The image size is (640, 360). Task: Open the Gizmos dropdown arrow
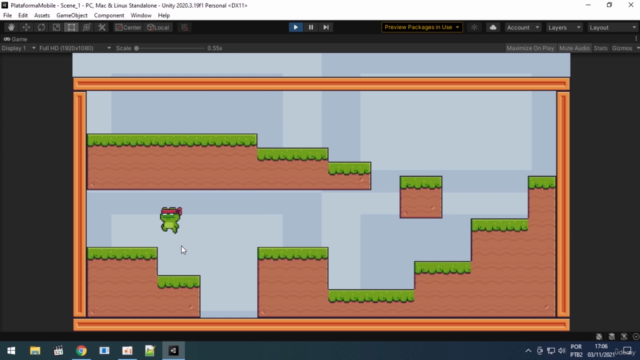[x=637, y=48]
